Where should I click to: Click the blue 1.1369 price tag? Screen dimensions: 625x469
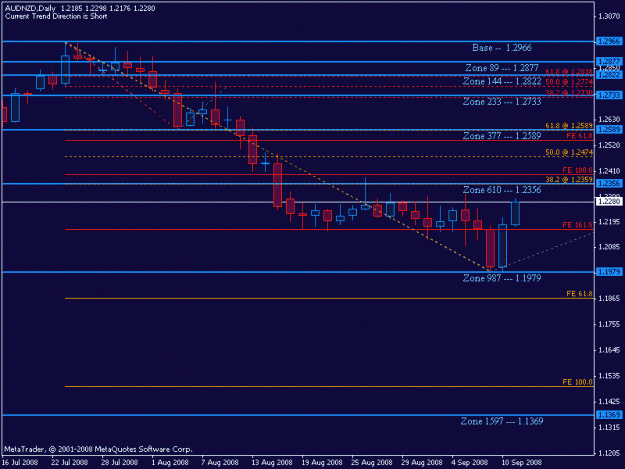[609, 415]
